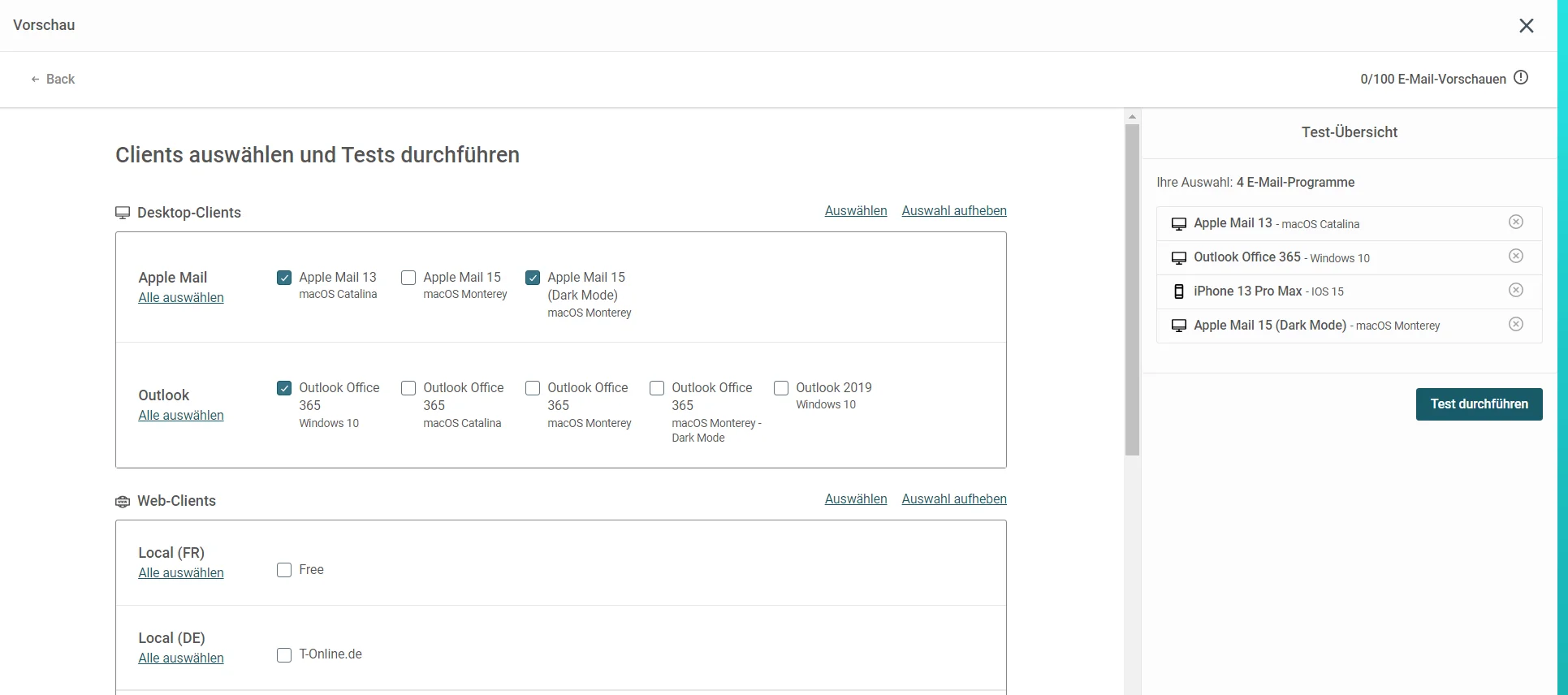
Task: Select all Apple Mail clients
Action: [x=181, y=298]
